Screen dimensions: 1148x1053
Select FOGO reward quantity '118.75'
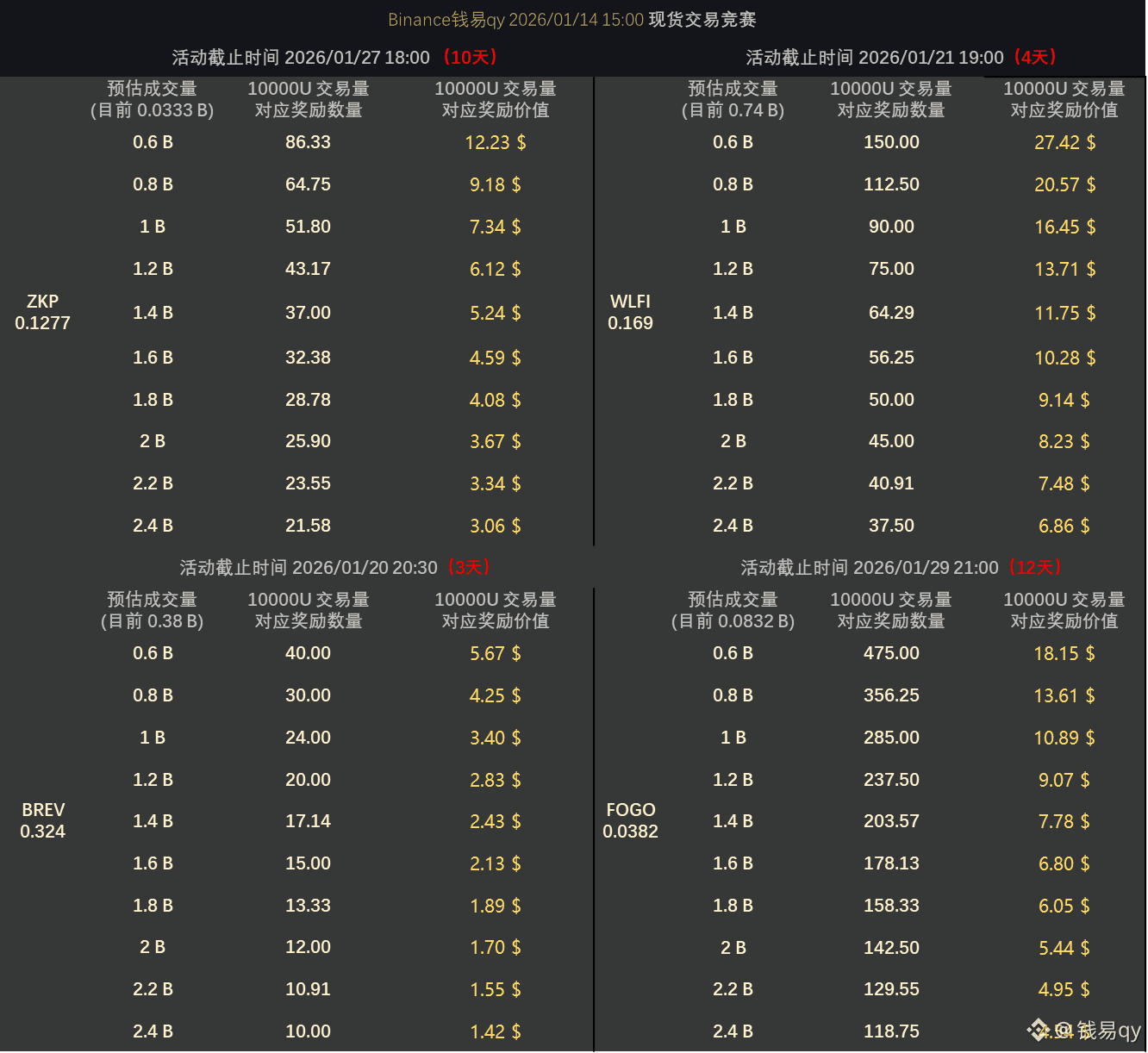[x=891, y=1031]
